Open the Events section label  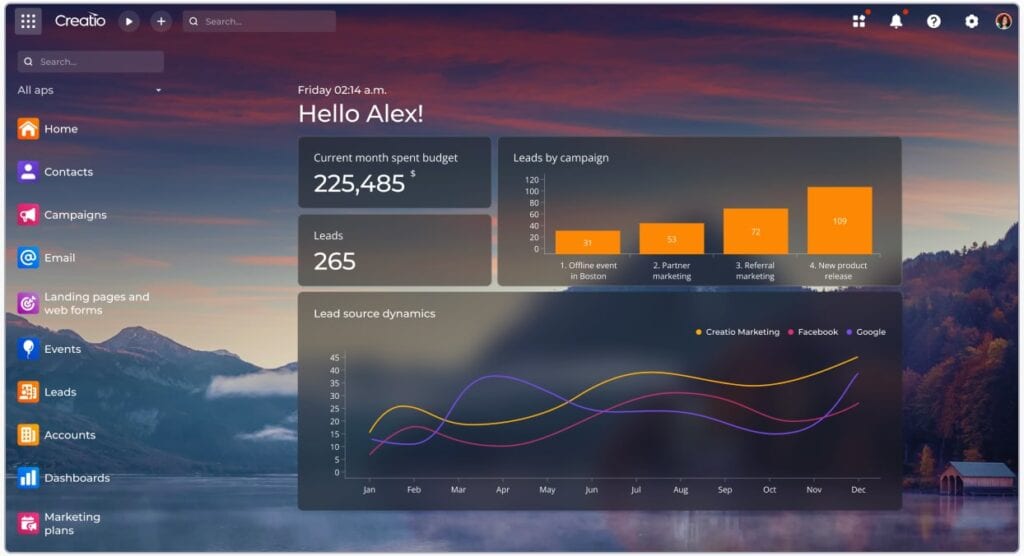pos(63,350)
